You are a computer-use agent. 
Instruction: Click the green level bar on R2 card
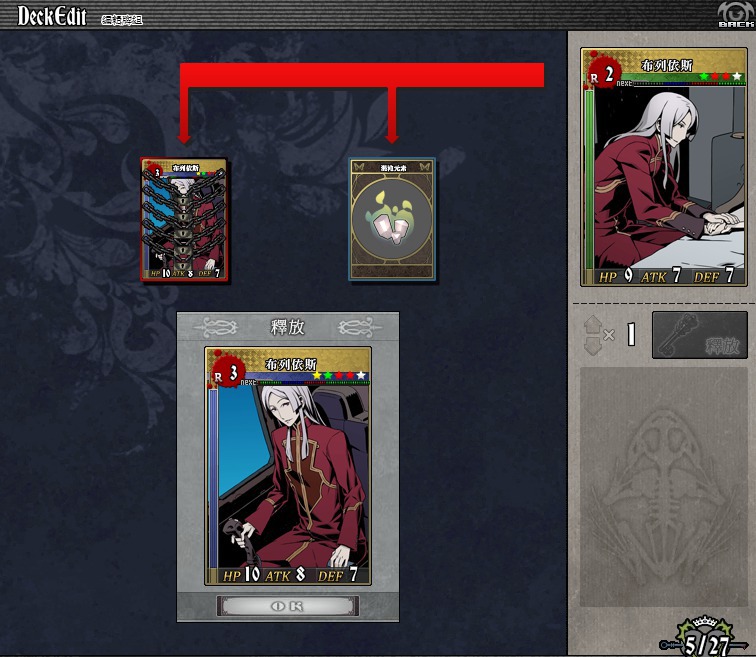point(589,181)
